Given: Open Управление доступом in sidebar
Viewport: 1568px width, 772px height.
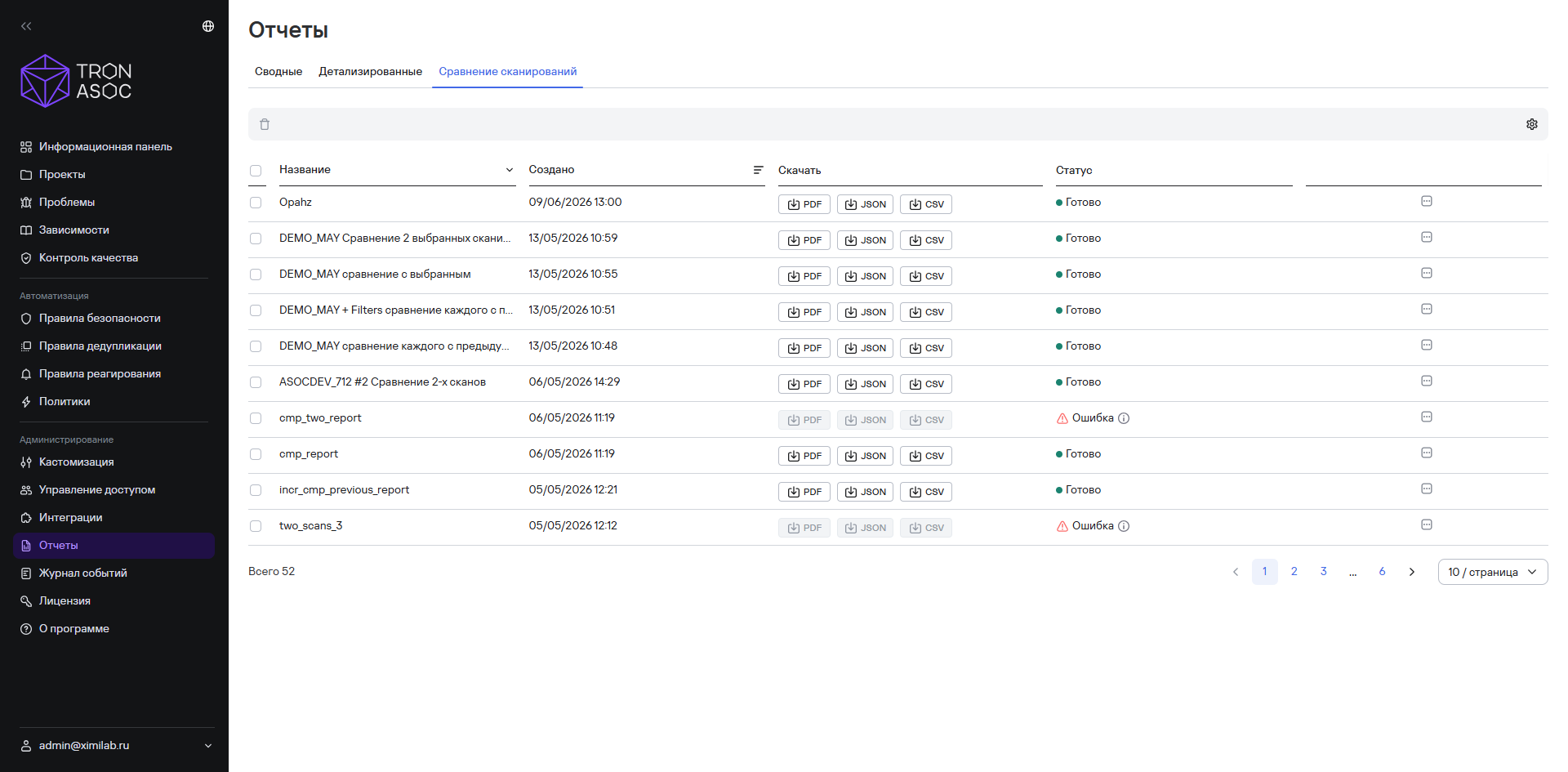Looking at the screenshot, I should [114, 490].
